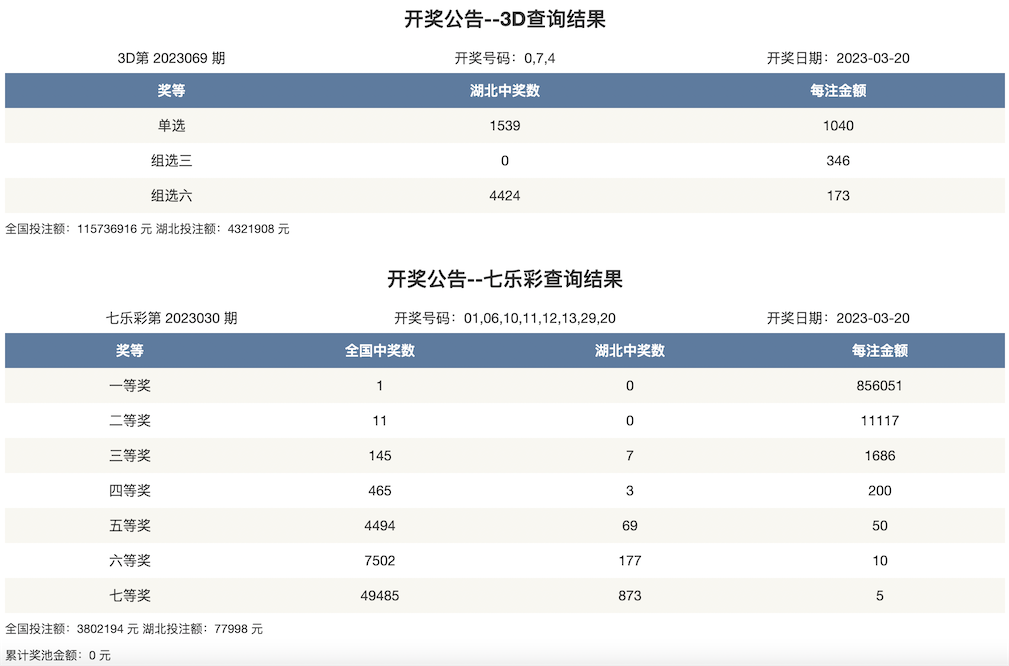The height and width of the screenshot is (666, 1009).
Task: Click the 单选 prize amount 1040
Action: click(x=838, y=125)
